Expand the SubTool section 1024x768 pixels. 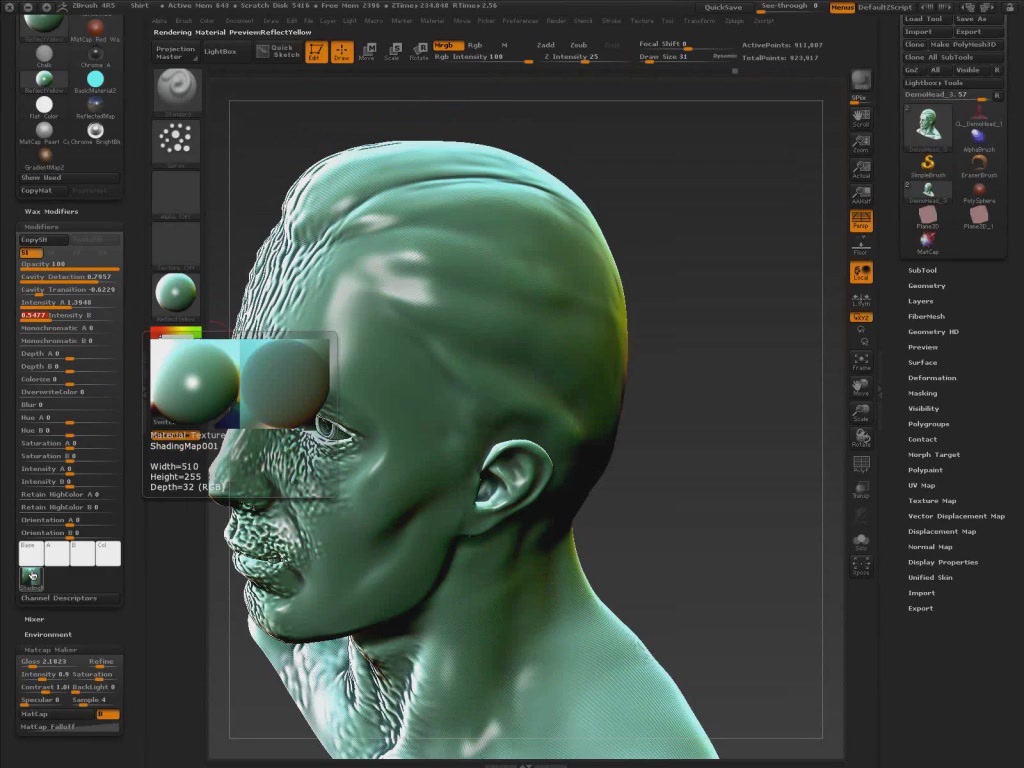click(922, 270)
